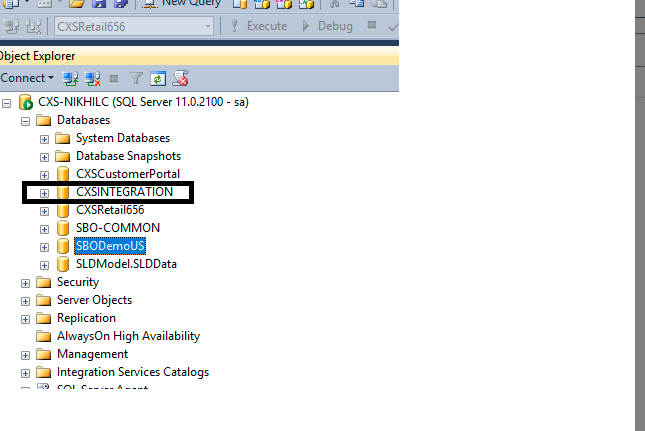Click the CXS-NIKHILC server icon
The image size is (645, 431).
[26, 102]
